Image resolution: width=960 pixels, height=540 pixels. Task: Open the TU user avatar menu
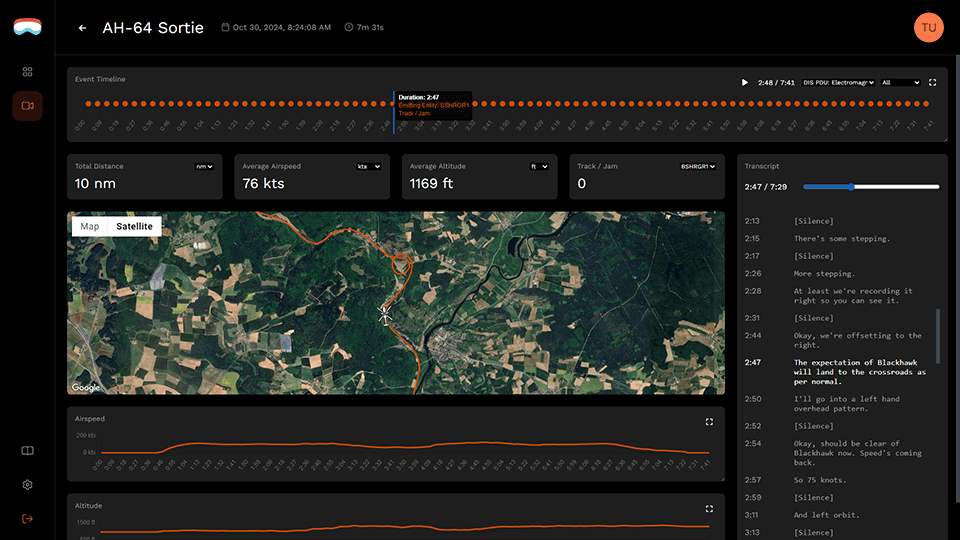[928, 28]
